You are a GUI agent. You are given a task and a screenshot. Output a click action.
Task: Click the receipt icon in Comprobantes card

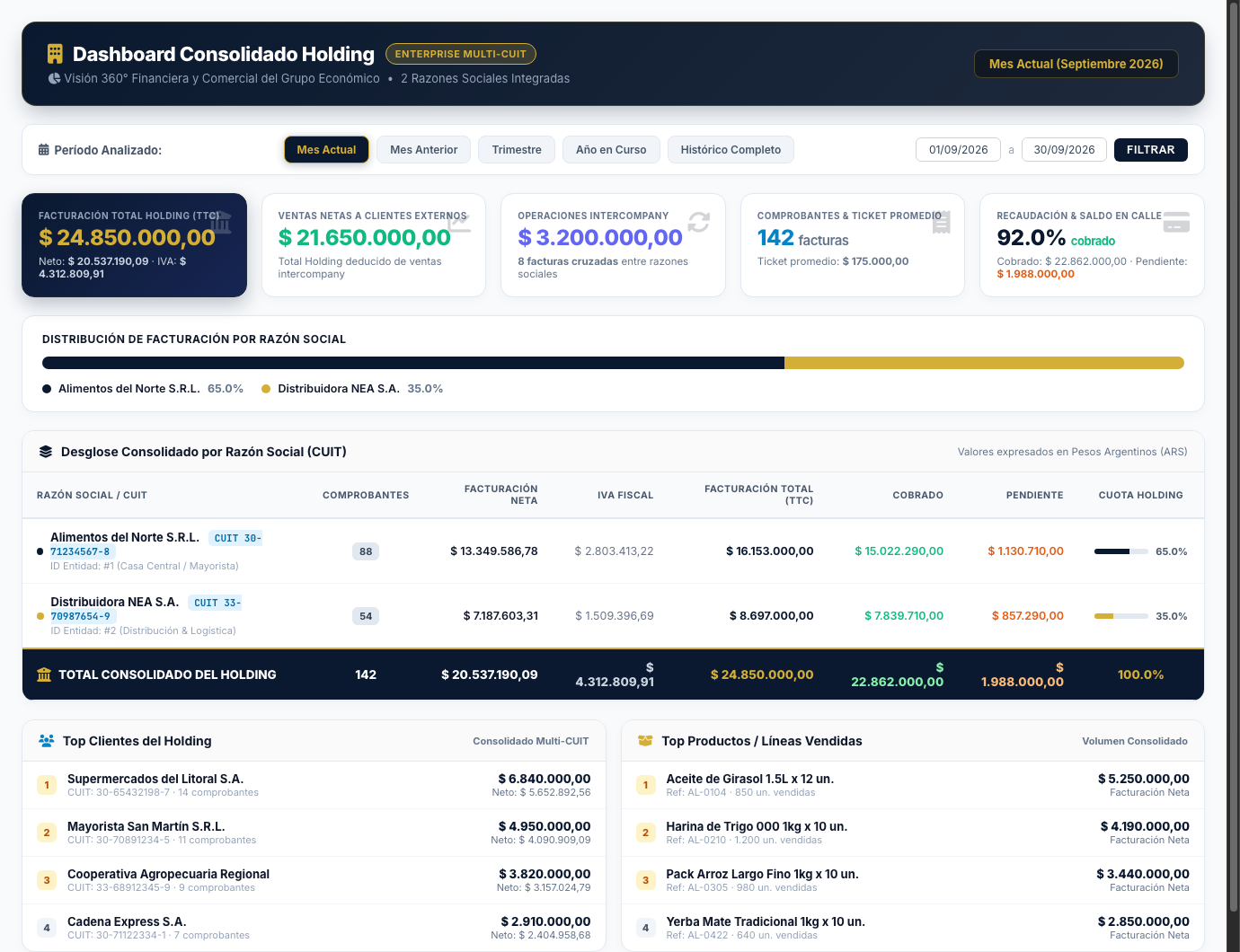coord(941,222)
